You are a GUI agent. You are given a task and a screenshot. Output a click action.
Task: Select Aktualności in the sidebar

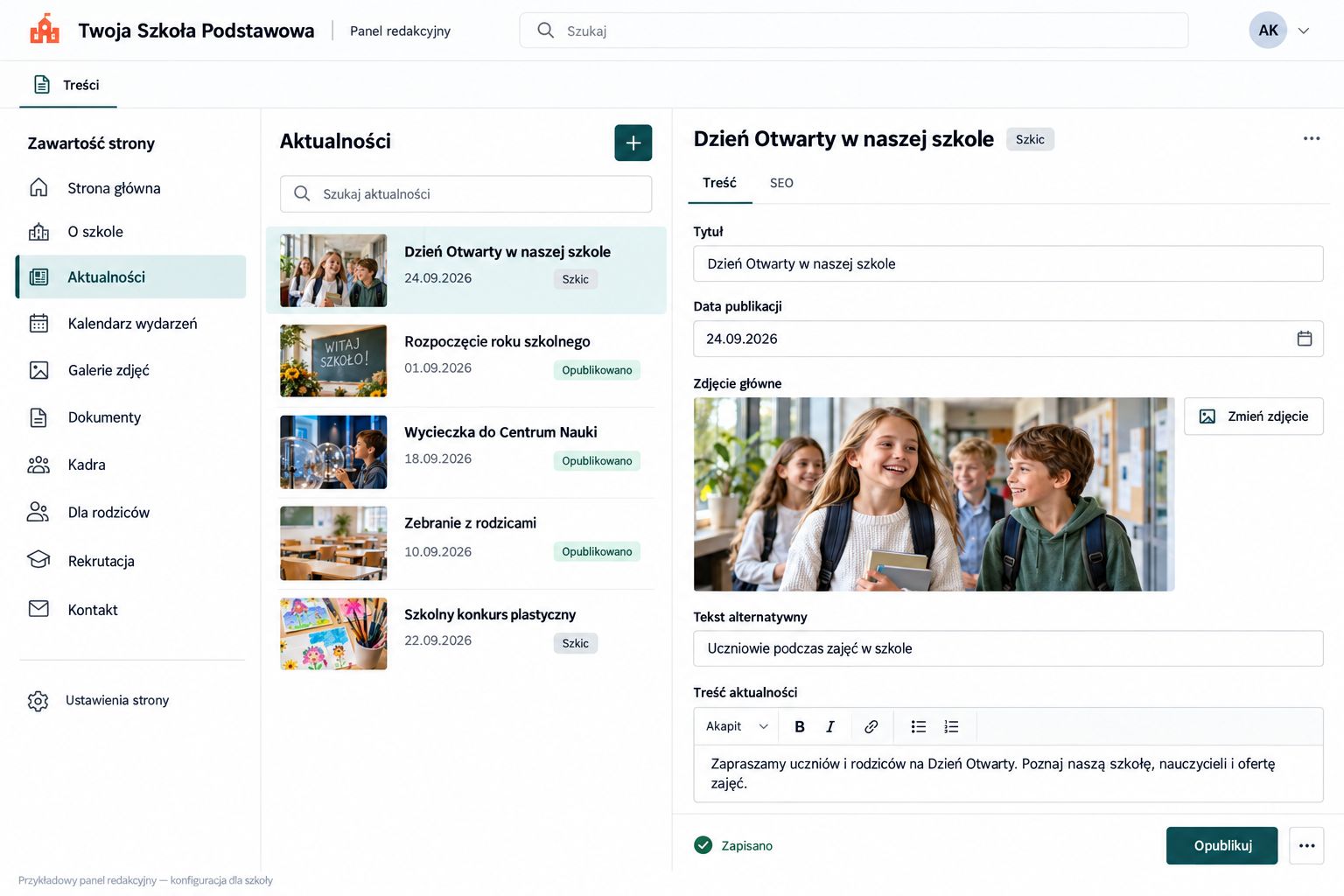click(x=131, y=276)
